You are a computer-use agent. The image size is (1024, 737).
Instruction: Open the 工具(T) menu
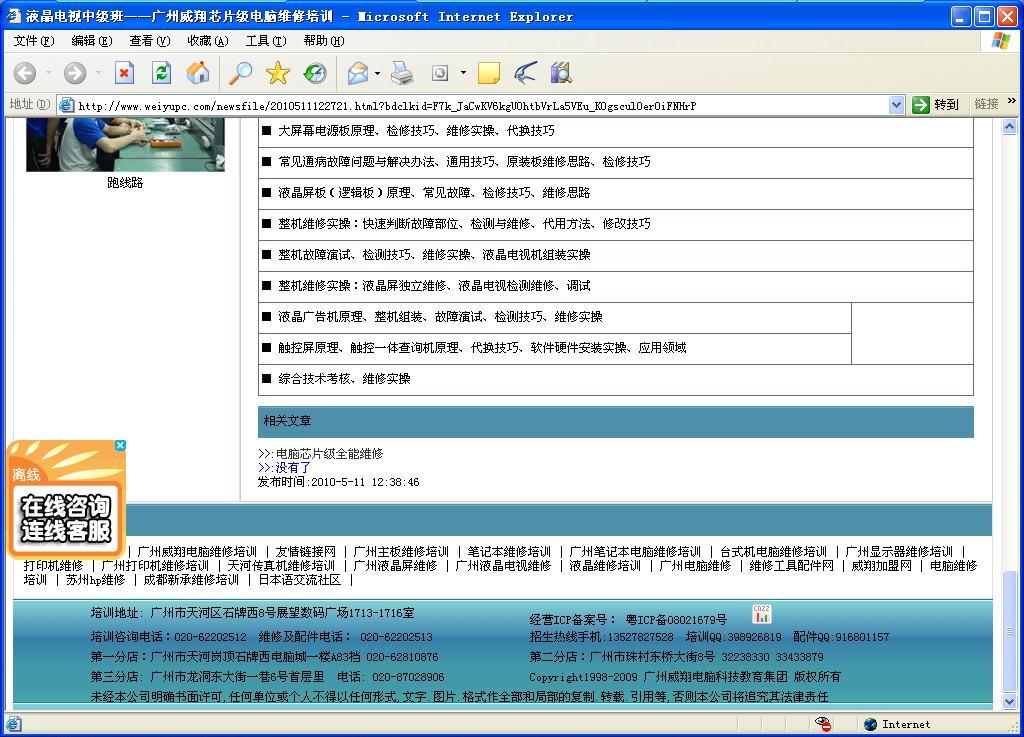(265, 41)
